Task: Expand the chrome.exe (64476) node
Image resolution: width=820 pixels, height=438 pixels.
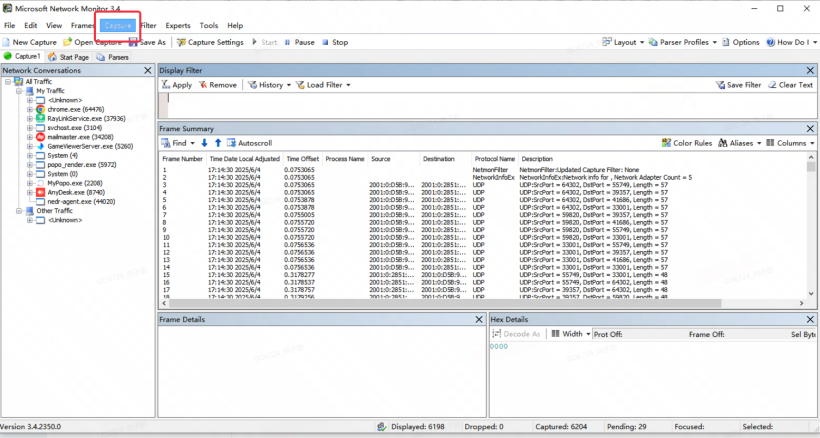Action: 30,109
